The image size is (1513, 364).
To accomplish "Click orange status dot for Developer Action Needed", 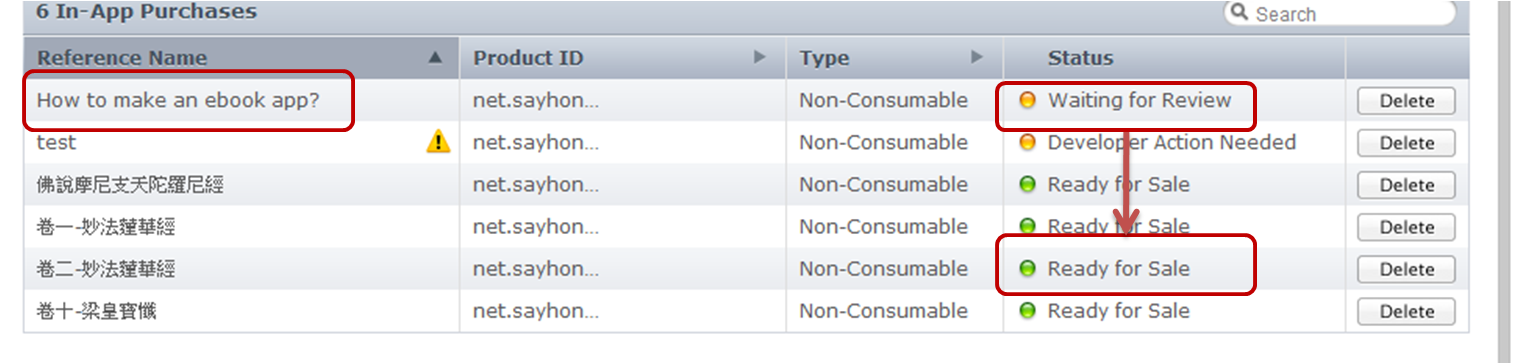I will click(1026, 143).
